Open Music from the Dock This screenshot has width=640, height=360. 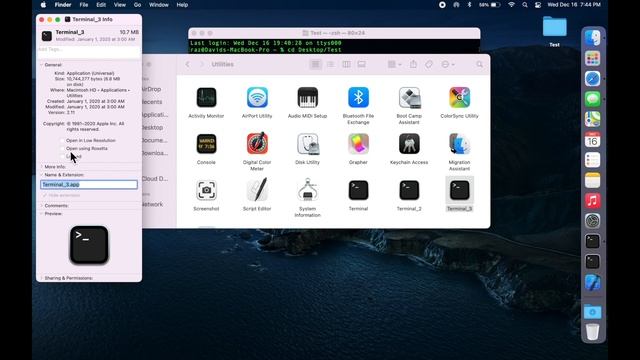(592, 200)
